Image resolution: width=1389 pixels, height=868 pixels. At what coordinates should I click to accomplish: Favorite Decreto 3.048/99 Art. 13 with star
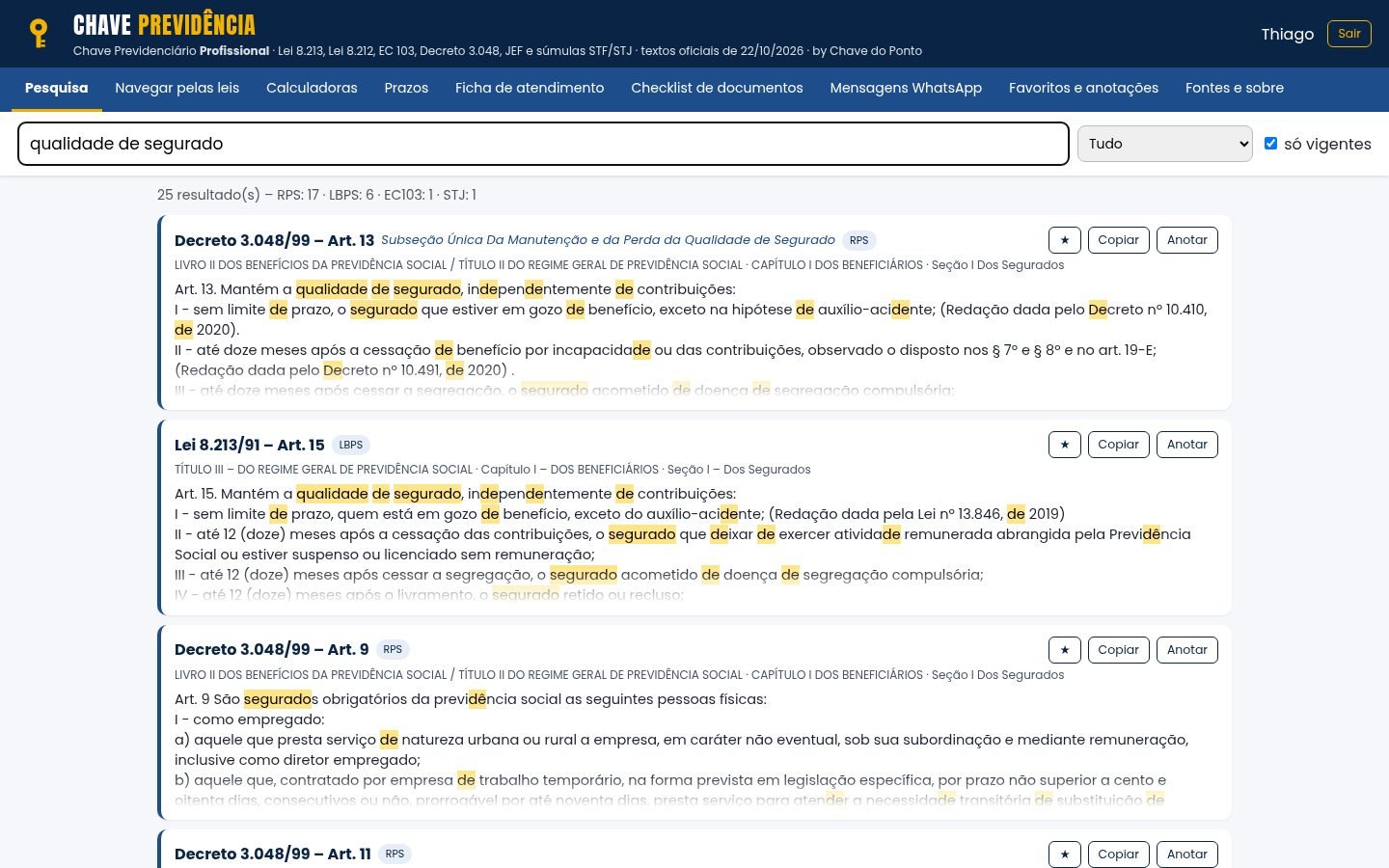click(1064, 240)
